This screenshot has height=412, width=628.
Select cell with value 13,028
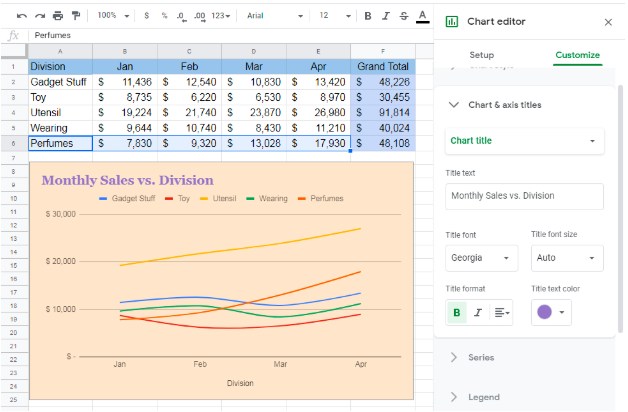pyautogui.click(x=254, y=143)
